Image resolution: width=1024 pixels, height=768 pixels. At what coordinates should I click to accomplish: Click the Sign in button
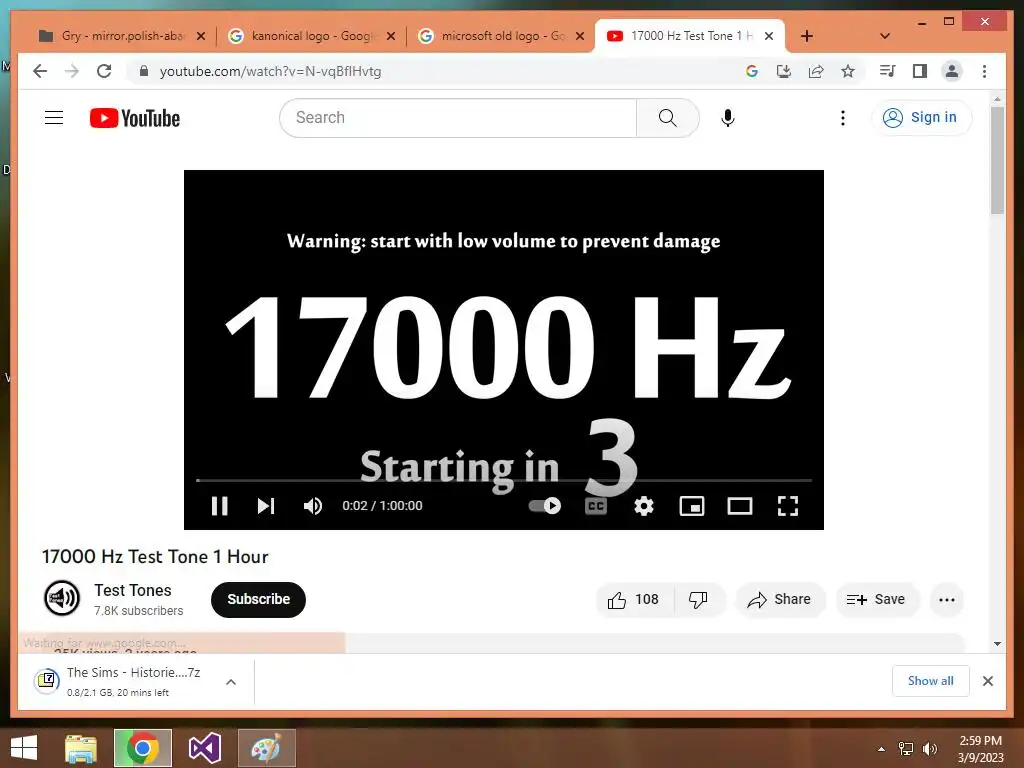pyautogui.click(x=921, y=118)
